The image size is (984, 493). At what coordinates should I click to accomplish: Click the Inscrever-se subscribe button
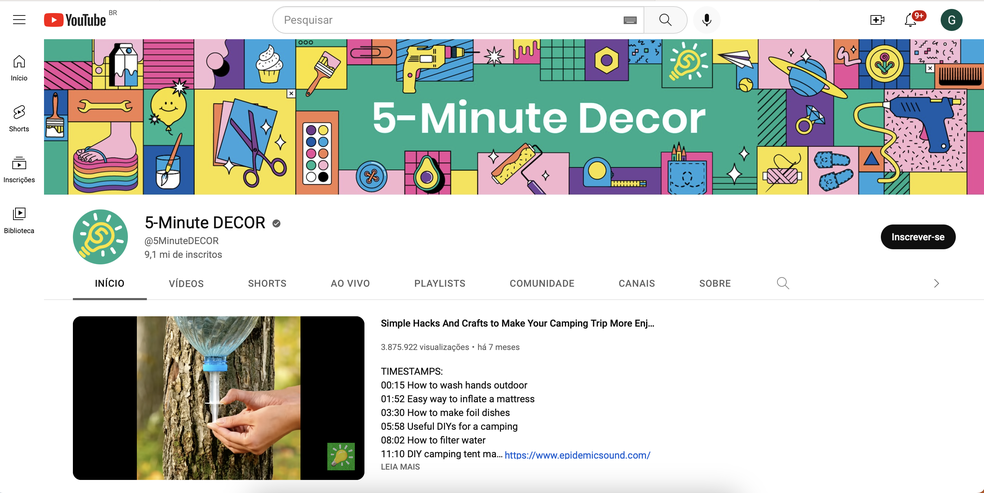(x=918, y=237)
